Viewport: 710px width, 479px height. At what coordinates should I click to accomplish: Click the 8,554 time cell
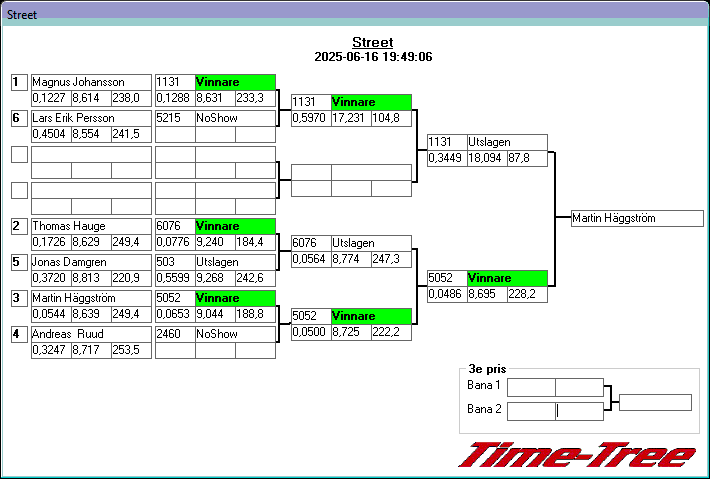[x=91, y=134]
